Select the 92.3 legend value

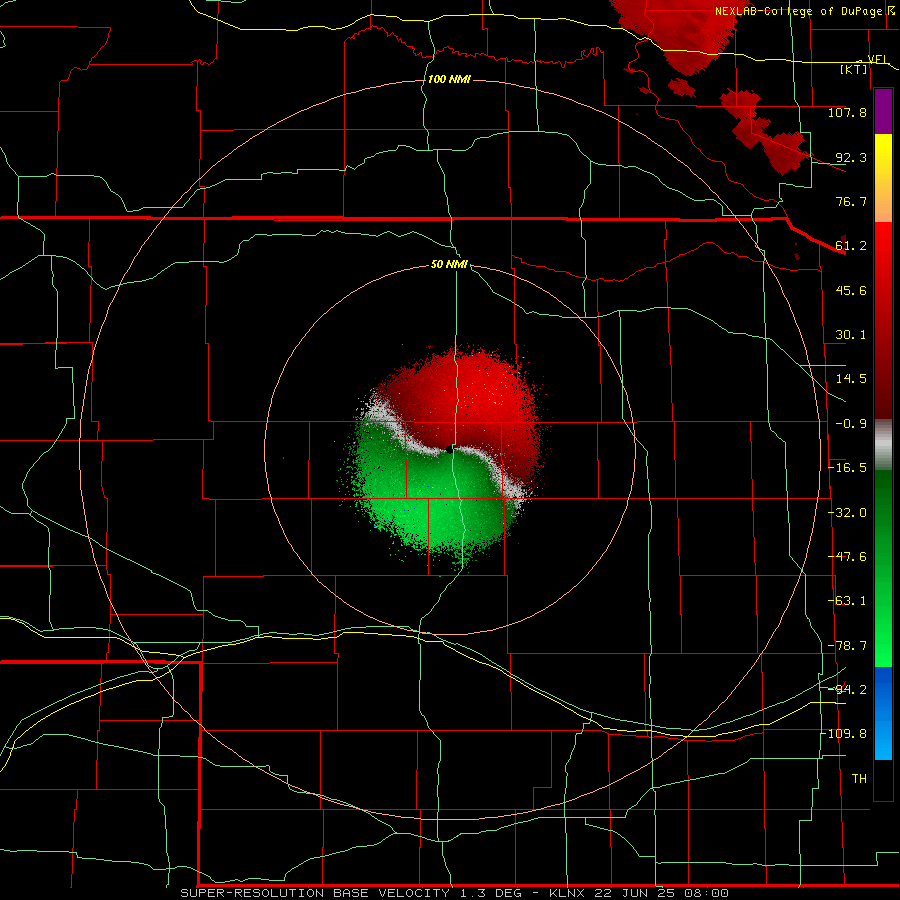click(851, 157)
